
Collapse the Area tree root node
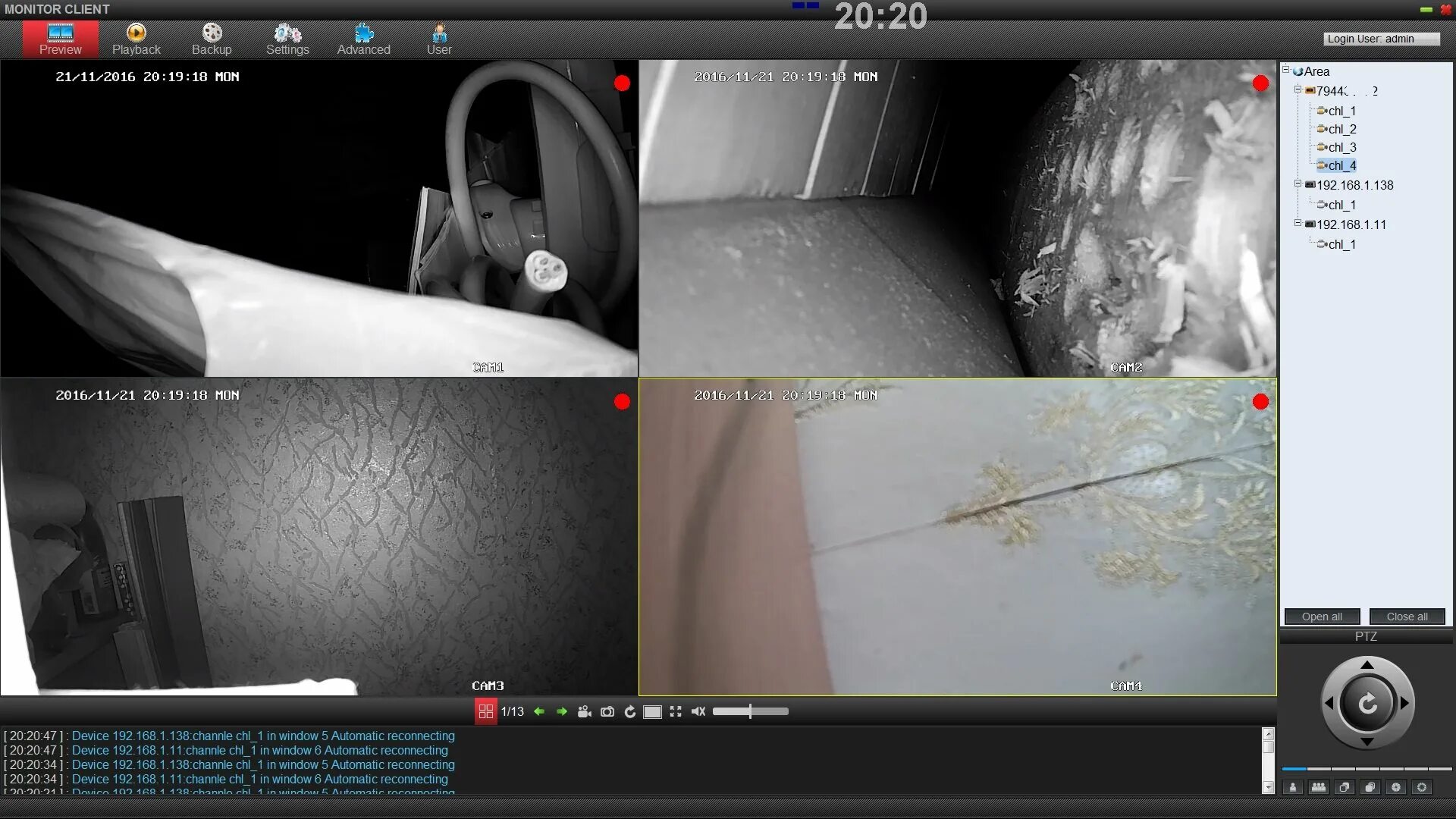(1286, 70)
